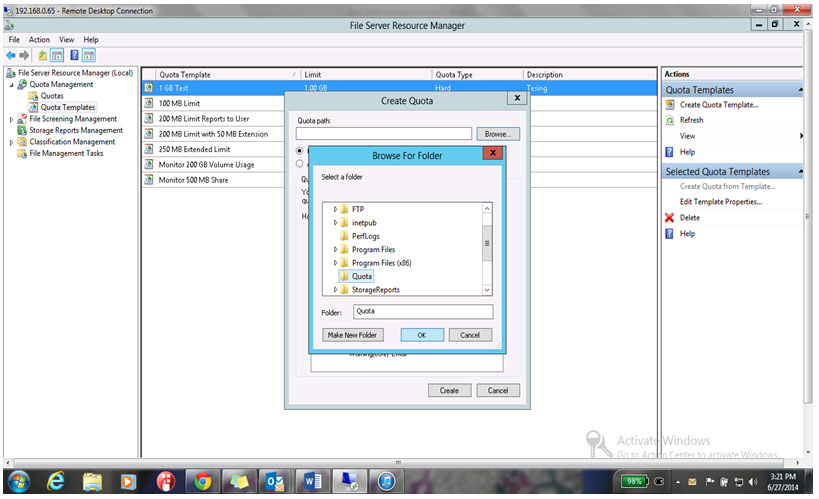
Task: Open the Action menu
Action: pyautogui.click(x=39, y=40)
